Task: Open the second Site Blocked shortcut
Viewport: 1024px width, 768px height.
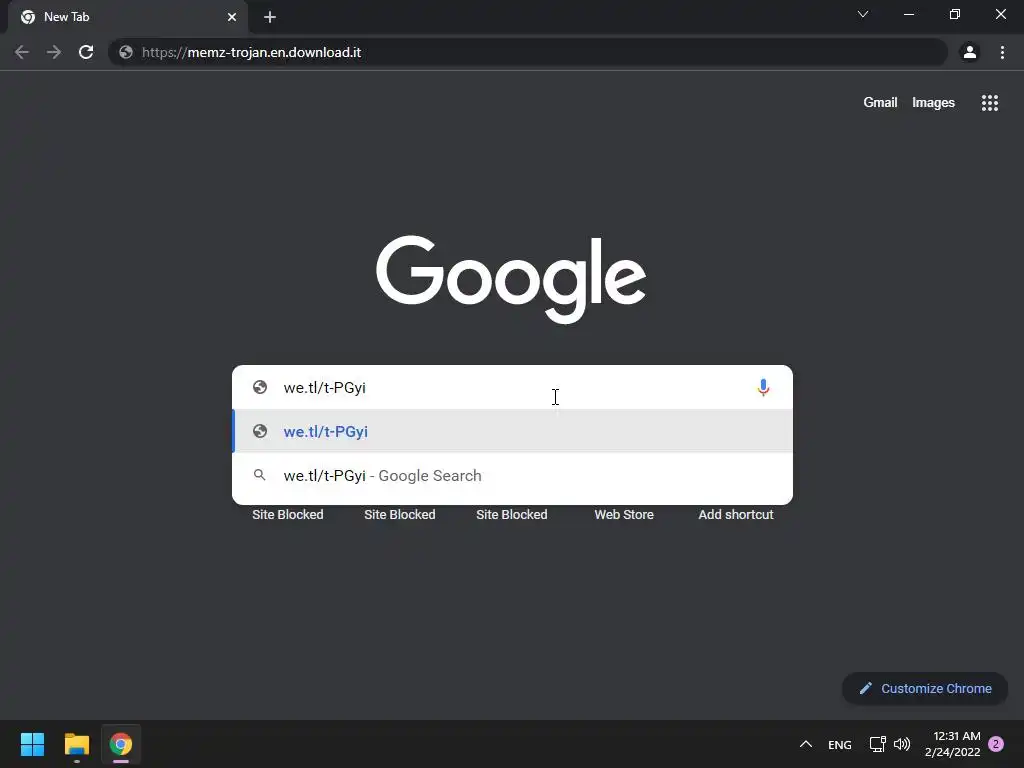Action: point(400,515)
